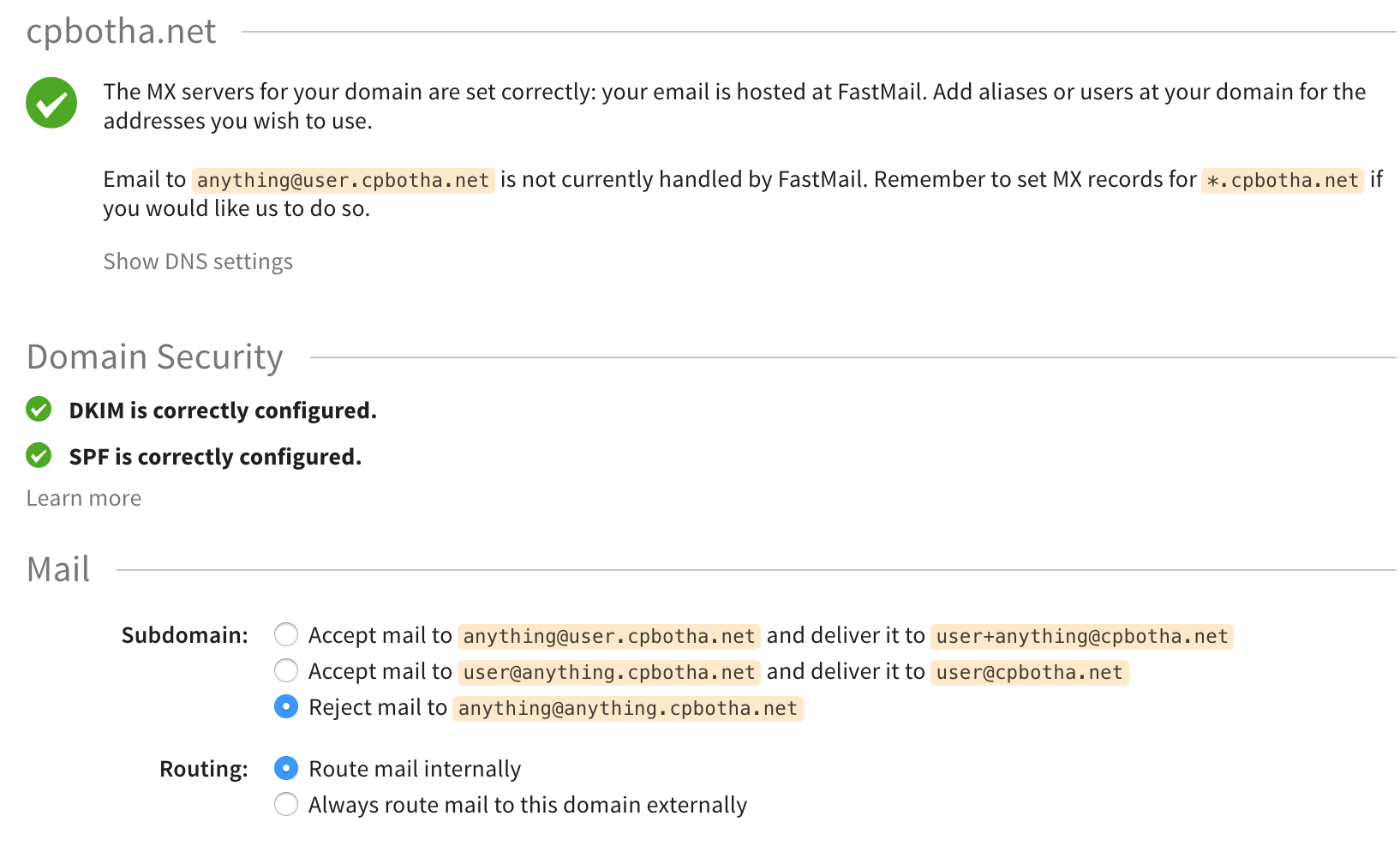Image resolution: width=1400 pixels, height=852 pixels.
Task: Expand Show DNS settings
Action: tap(198, 261)
